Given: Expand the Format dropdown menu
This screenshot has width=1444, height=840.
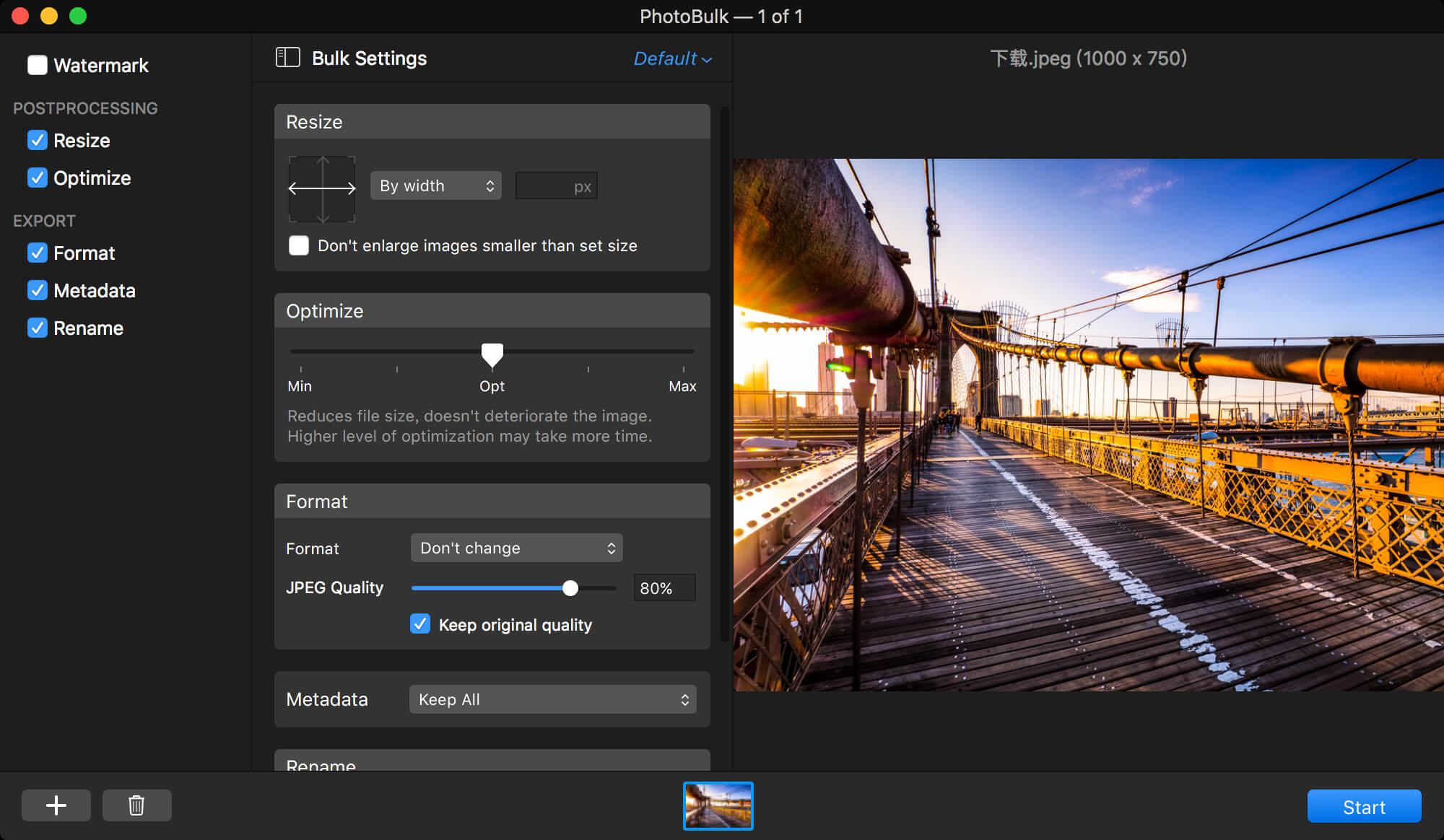Looking at the screenshot, I should [515, 547].
